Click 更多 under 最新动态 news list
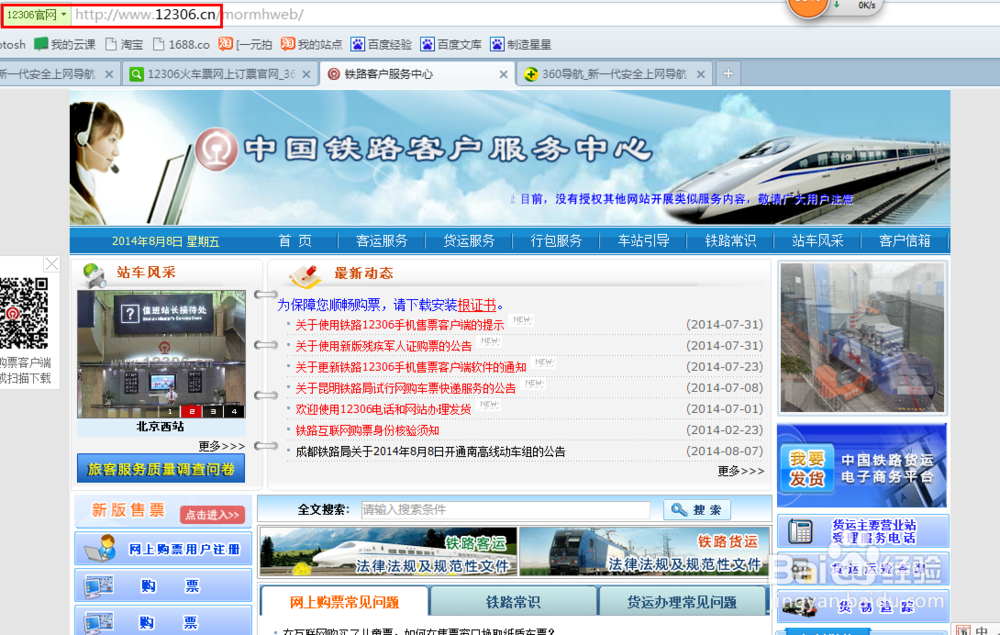This screenshot has width=1000, height=635. click(x=740, y=471)
